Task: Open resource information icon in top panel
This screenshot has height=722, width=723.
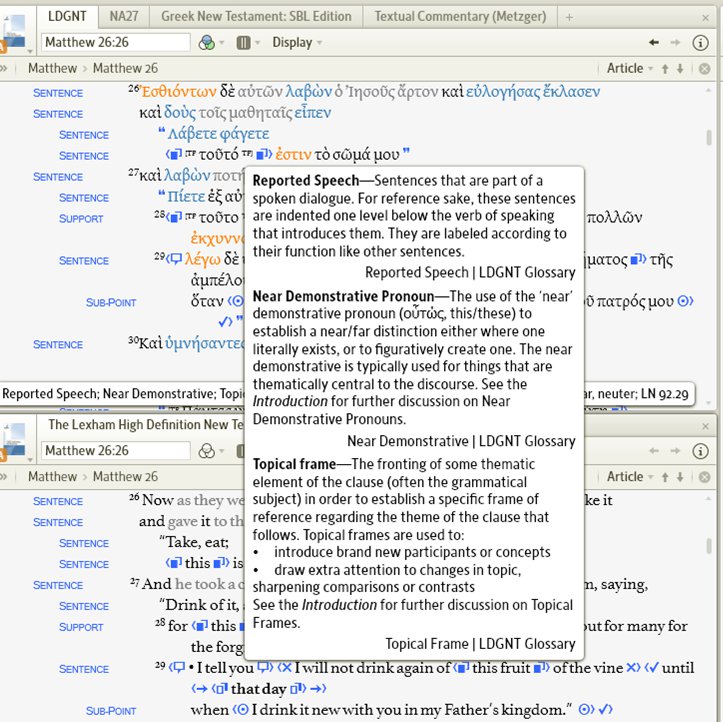Action: pos(700,43)
